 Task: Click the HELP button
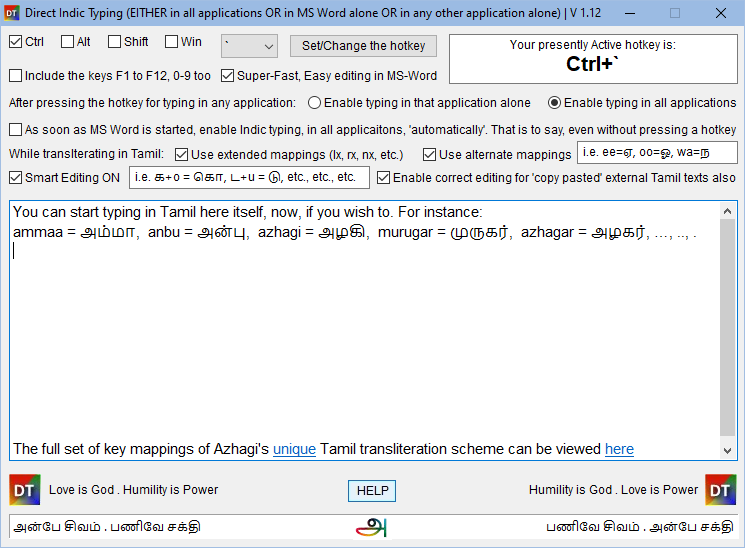pos(372,490)
